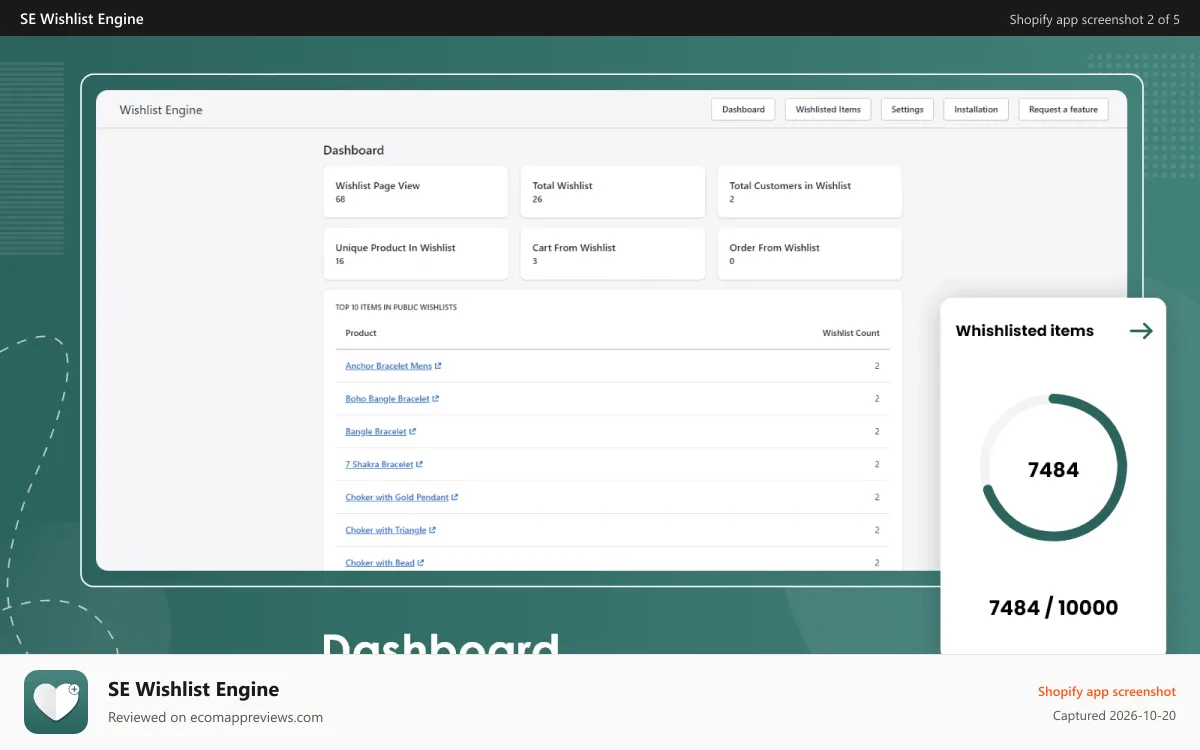
Task: Go to the Settings tab
Action: click(x=907, y=109)
